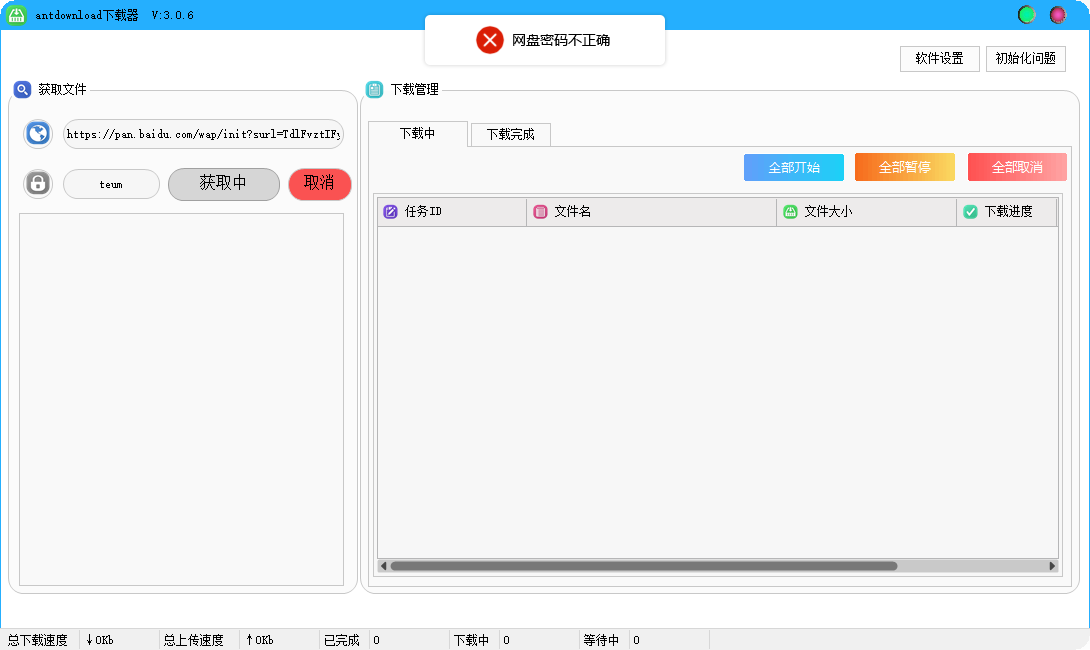The image size is (1090, 650).
Task: Click the up arrow upload speed indicator
Action: 250,640
